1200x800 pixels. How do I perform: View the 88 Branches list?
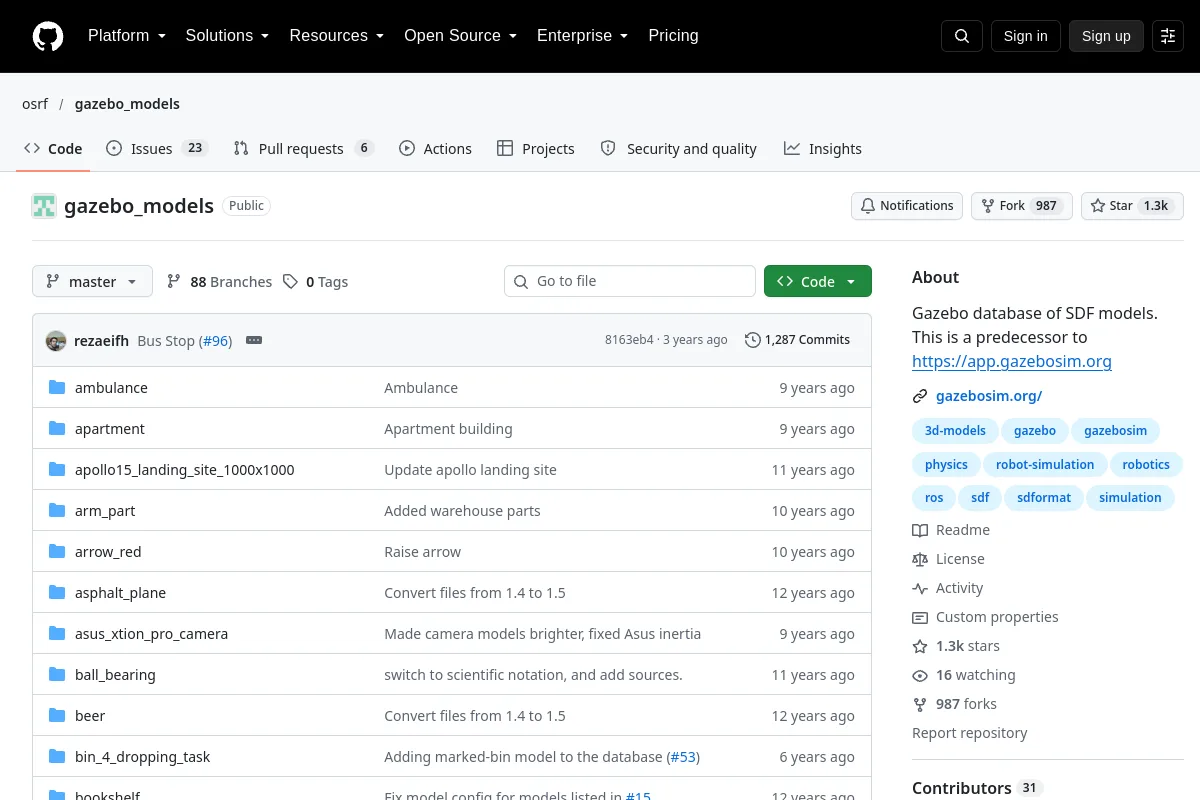click(219, 282)
